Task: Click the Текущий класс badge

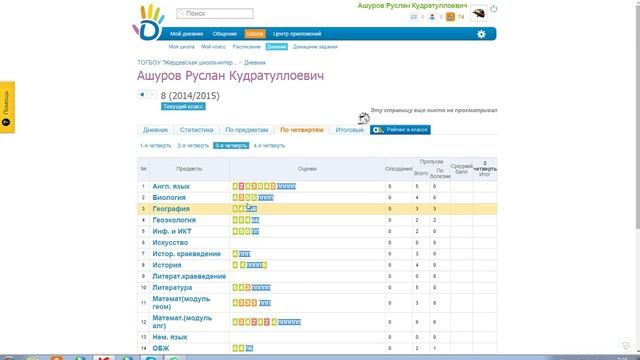Action: pyautogui.click(x=183, y=107)
